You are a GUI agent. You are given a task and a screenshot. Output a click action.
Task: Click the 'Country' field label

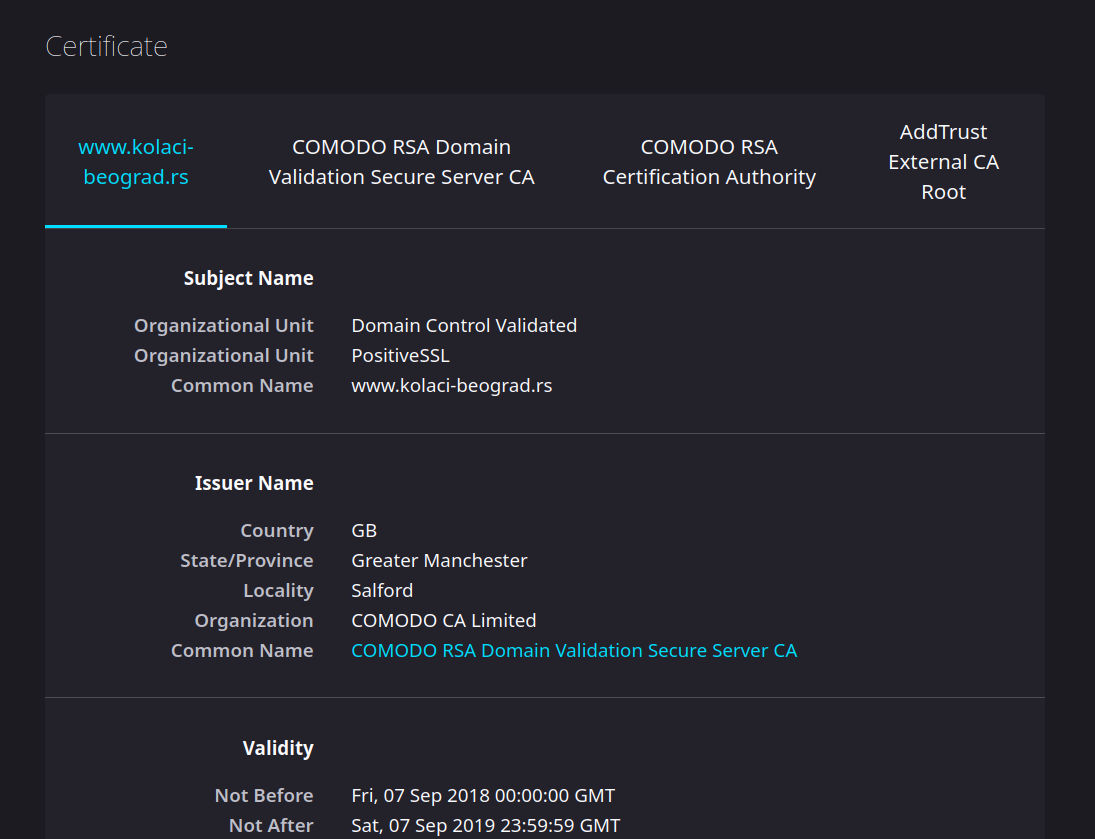[x=277, y=530]
